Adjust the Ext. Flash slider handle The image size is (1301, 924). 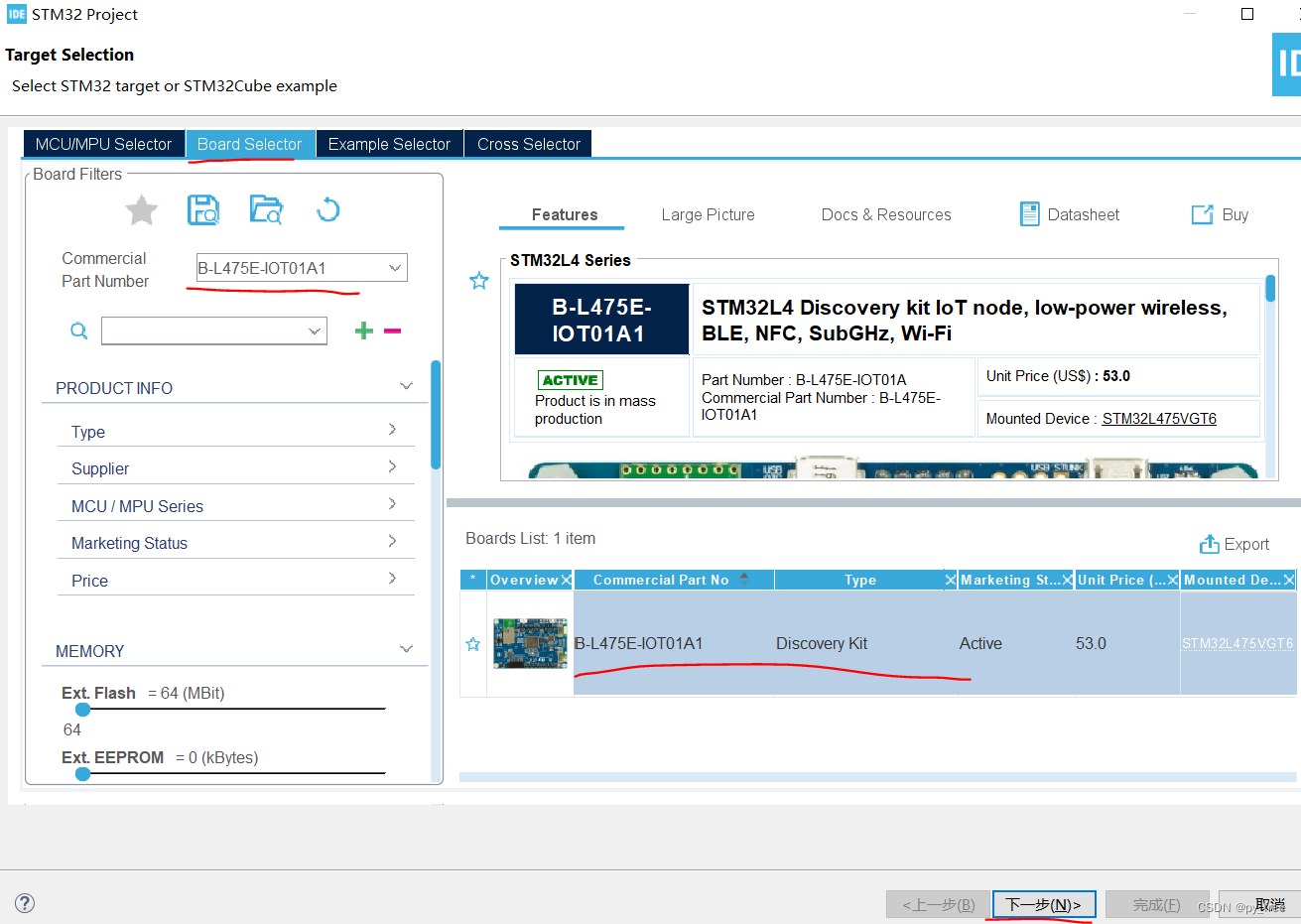pos(83,710)
